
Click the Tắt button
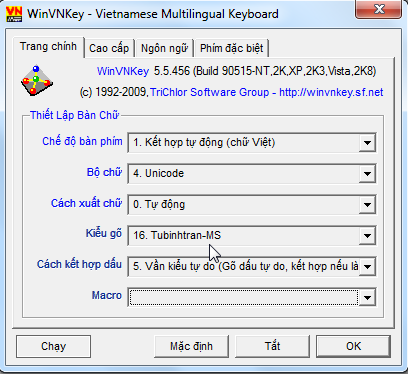pyautogui.click(x=272, y=346)
